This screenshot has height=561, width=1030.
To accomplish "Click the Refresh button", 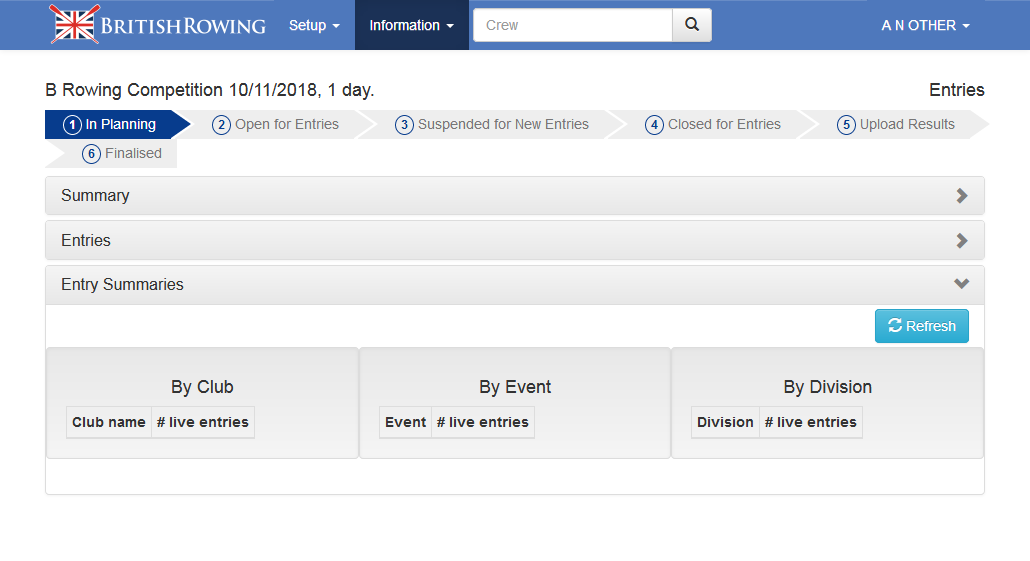I will point(921,326).
